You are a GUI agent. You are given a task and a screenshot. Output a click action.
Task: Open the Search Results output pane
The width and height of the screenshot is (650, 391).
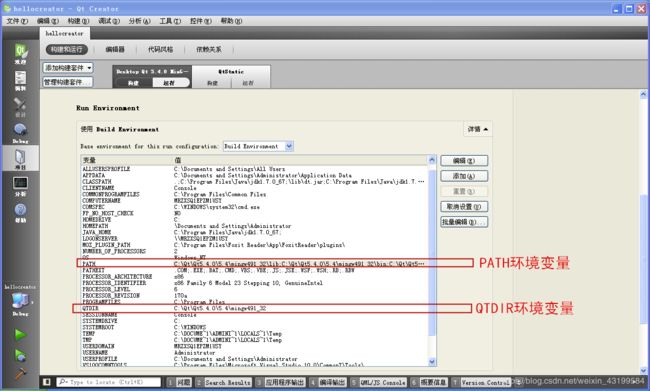pos(223,382)
